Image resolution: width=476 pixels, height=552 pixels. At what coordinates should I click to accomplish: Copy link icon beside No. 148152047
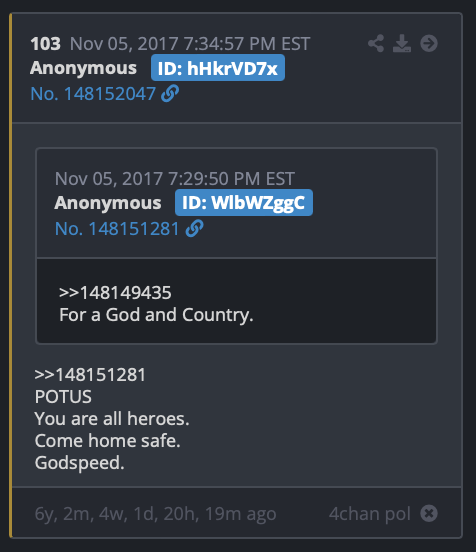170,94
